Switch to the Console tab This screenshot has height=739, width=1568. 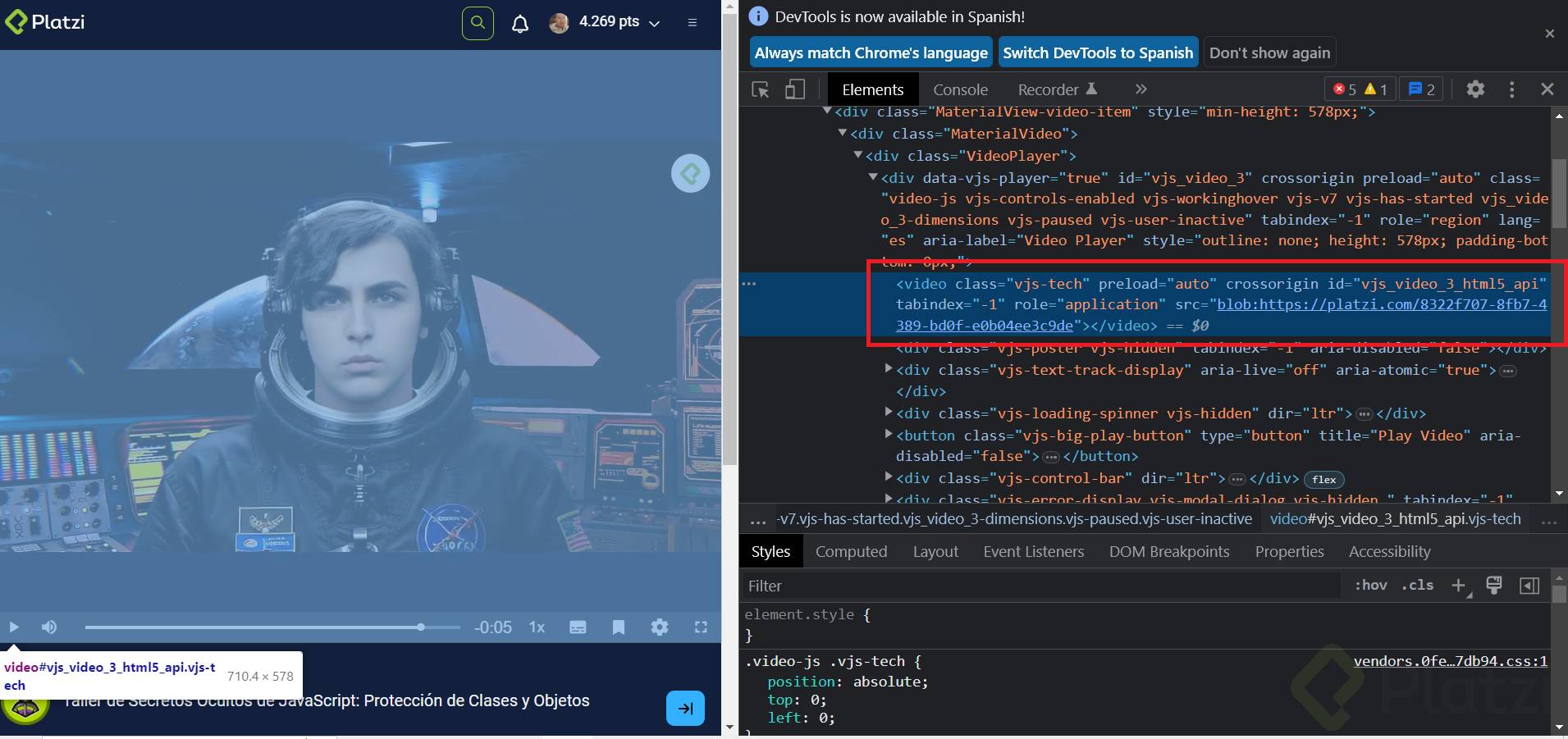[x=960, y=90]
